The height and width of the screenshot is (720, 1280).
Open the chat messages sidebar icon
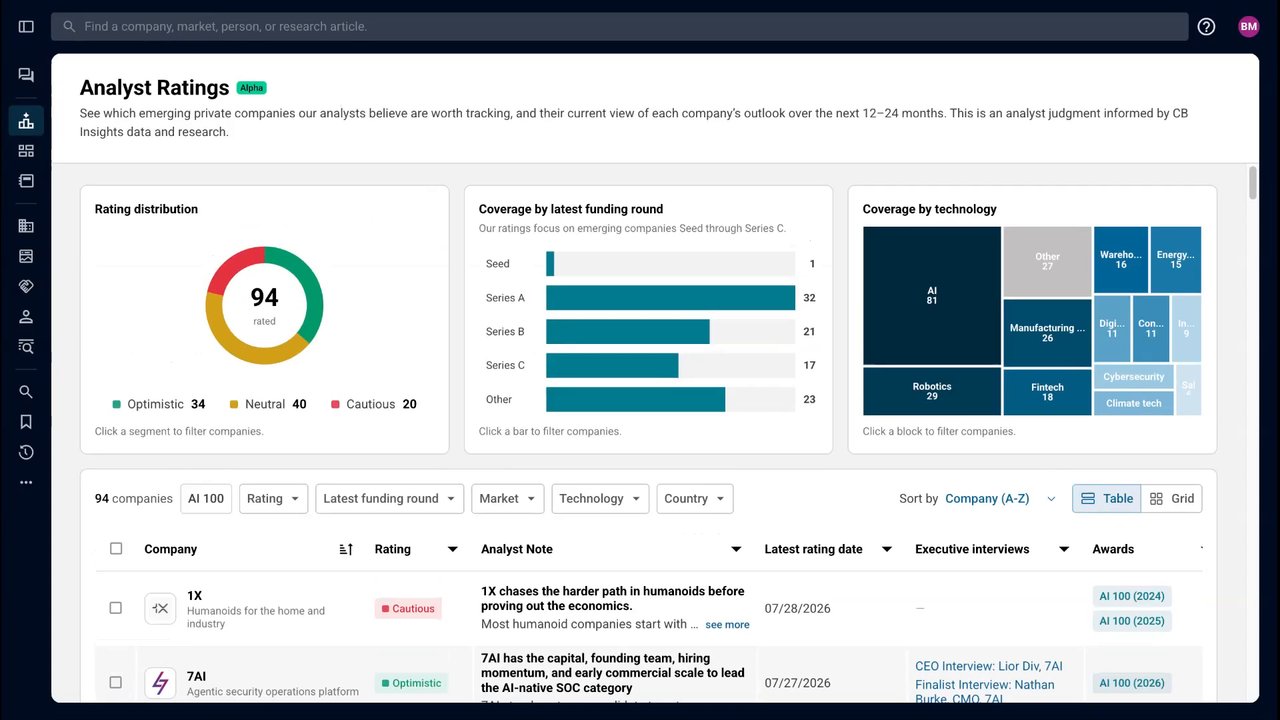pos(26,75)
